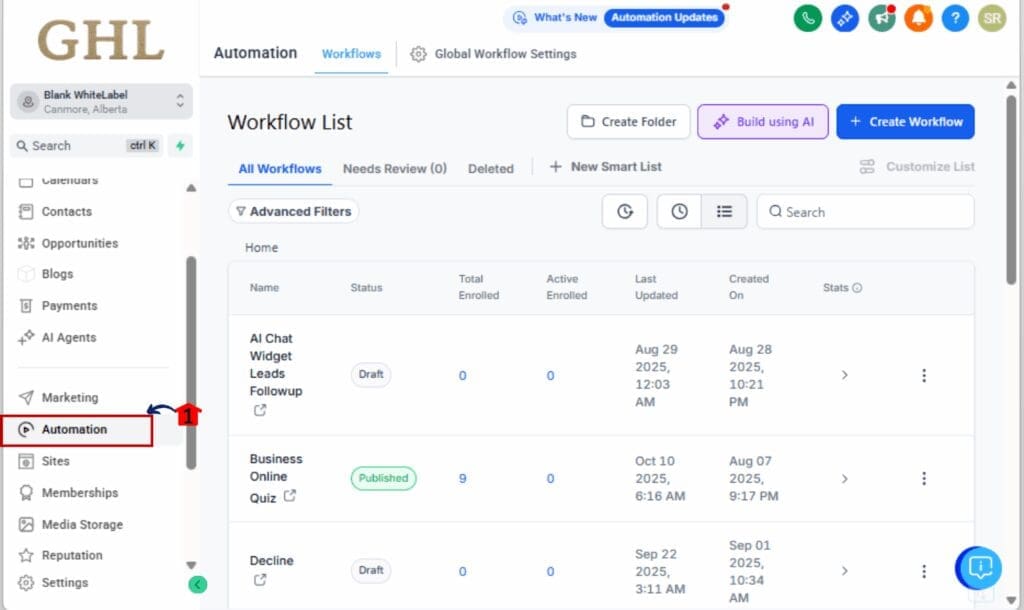The height and width of the screenshot is (610, 1024).
Task: Collapse the sidebar with green arrow
Action: click(198, 584)
